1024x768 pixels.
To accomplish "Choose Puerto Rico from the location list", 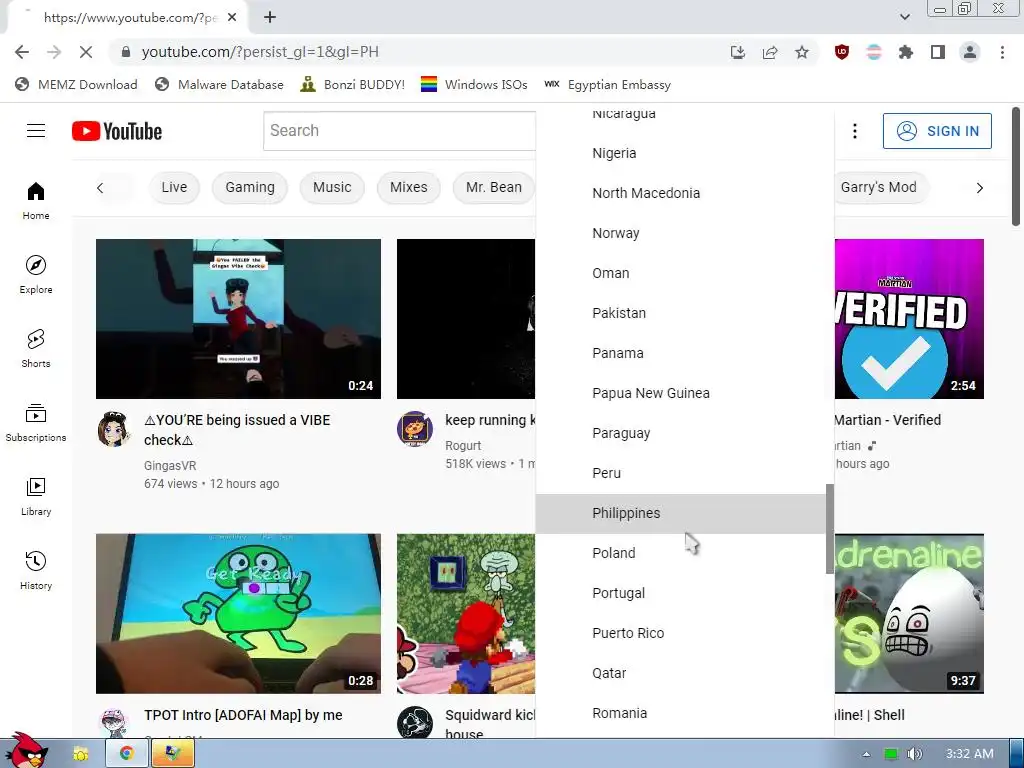I will coord(680,633).
